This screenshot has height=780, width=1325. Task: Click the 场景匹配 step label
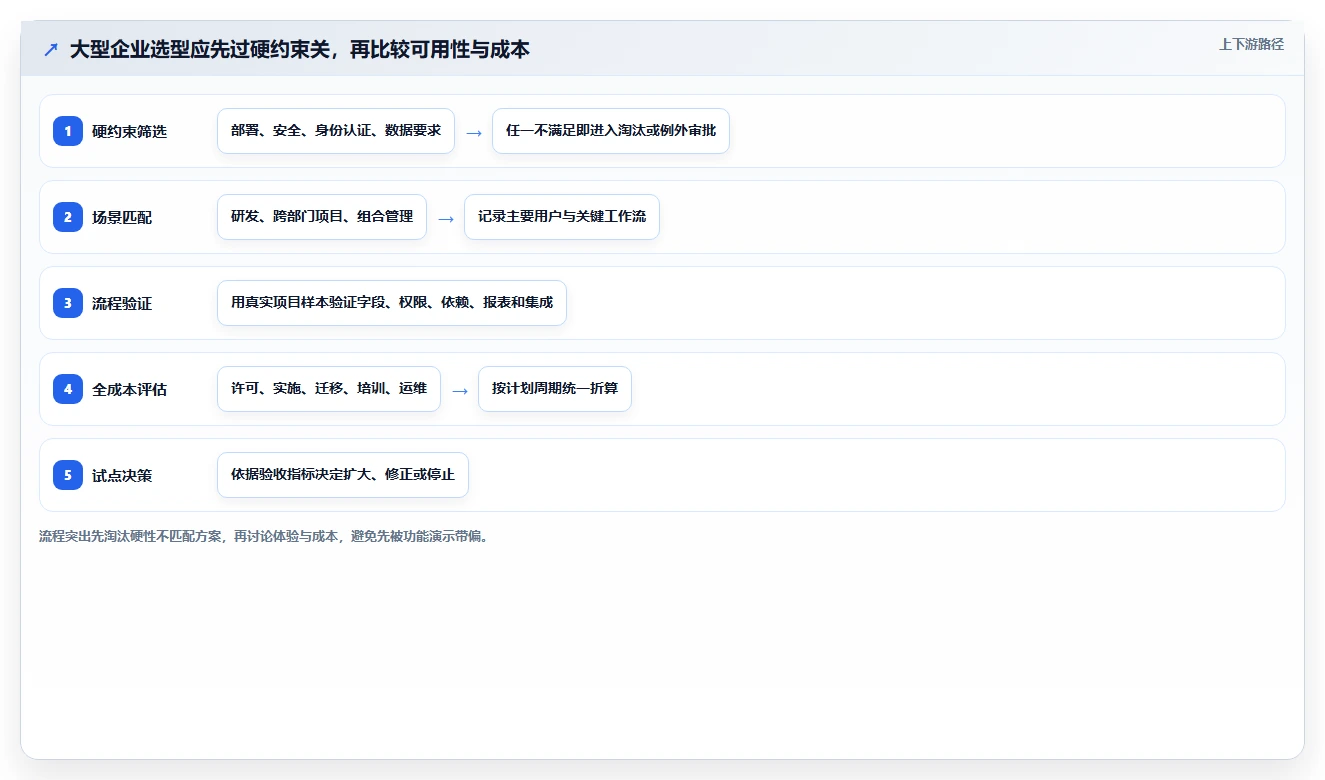[x=122, y=217]
